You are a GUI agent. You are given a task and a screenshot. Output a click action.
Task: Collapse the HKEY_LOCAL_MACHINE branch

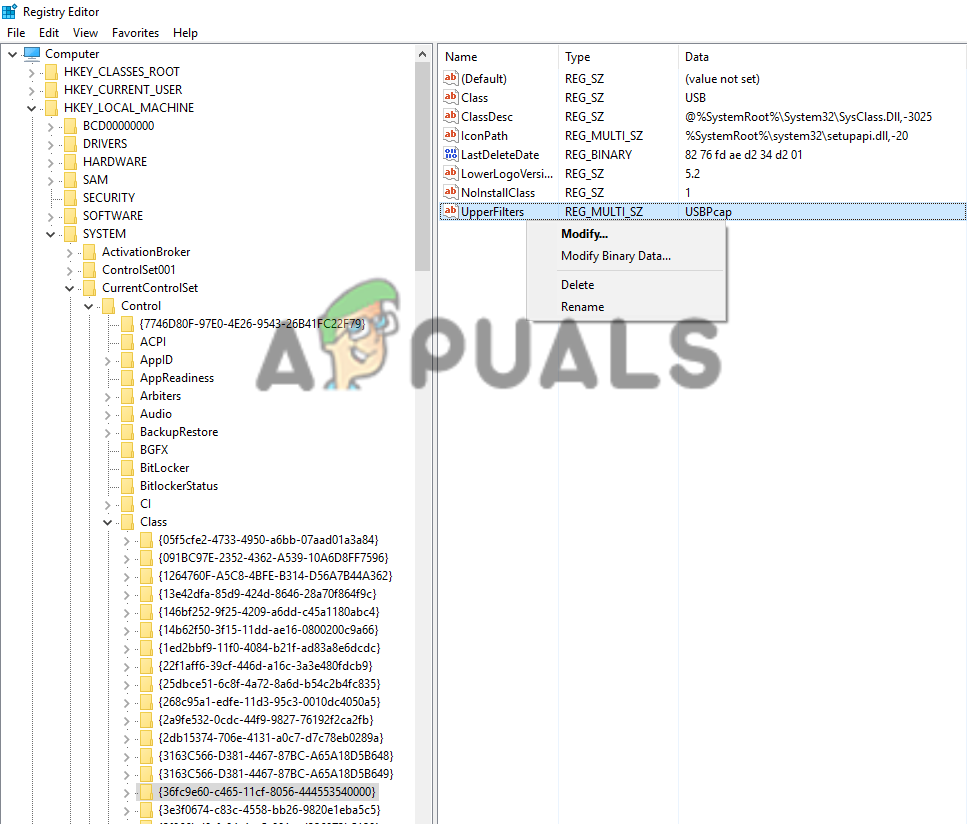[x=32, y=107]
